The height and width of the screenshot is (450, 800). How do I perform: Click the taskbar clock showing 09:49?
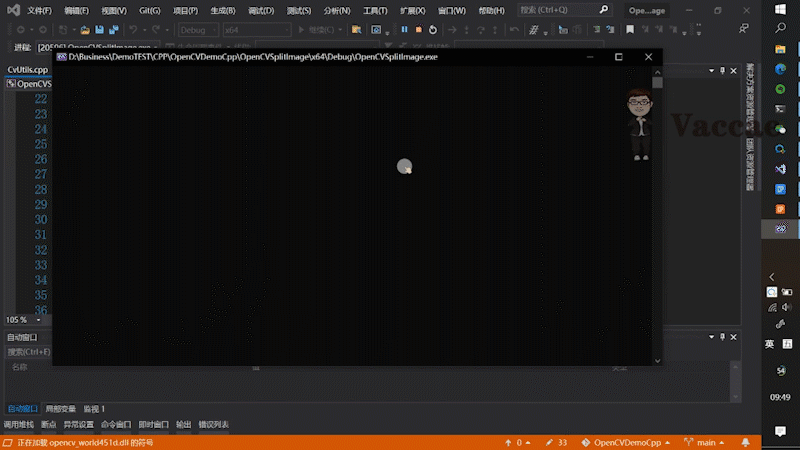click(x=780, y=397)
